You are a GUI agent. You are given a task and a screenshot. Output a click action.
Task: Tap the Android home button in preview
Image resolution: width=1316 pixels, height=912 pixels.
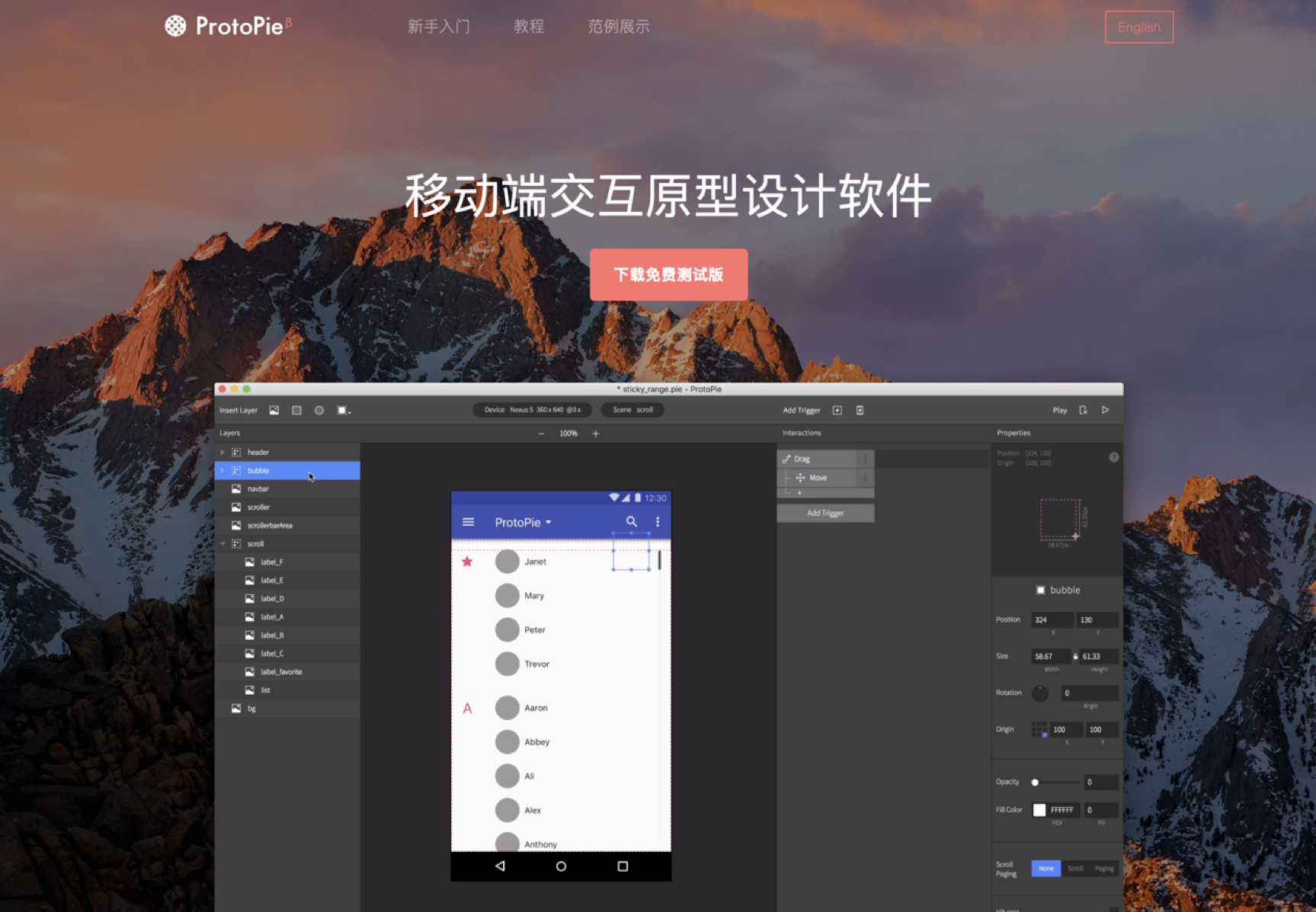click(x=561, y=866)
